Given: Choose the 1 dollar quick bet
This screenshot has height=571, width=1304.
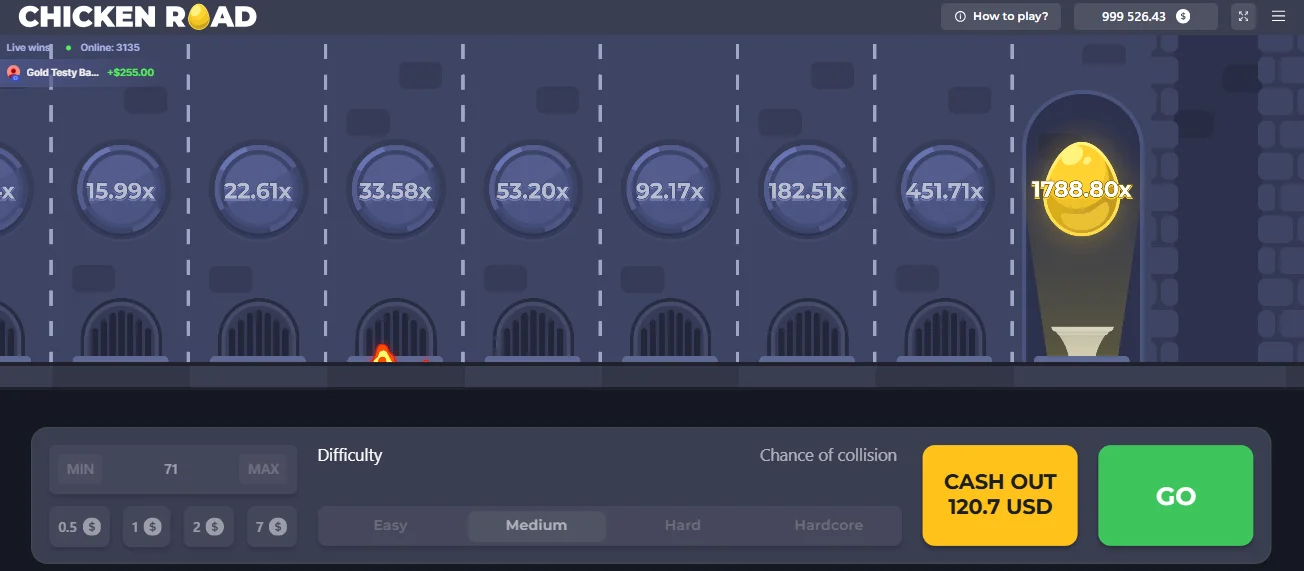Looking at the screenshot, I should (146, 526).
